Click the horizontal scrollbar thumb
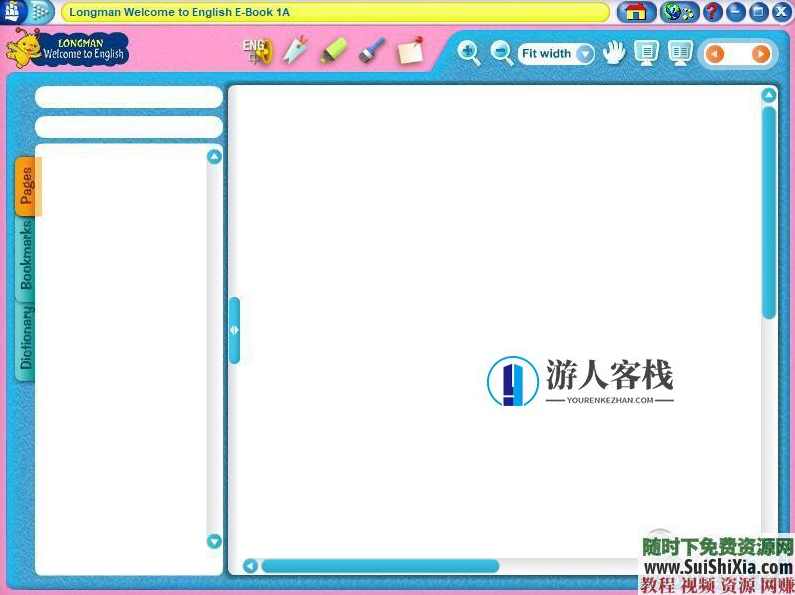This screenshot has height=595, width=795. pyautogui.click(x=380, y=566)
